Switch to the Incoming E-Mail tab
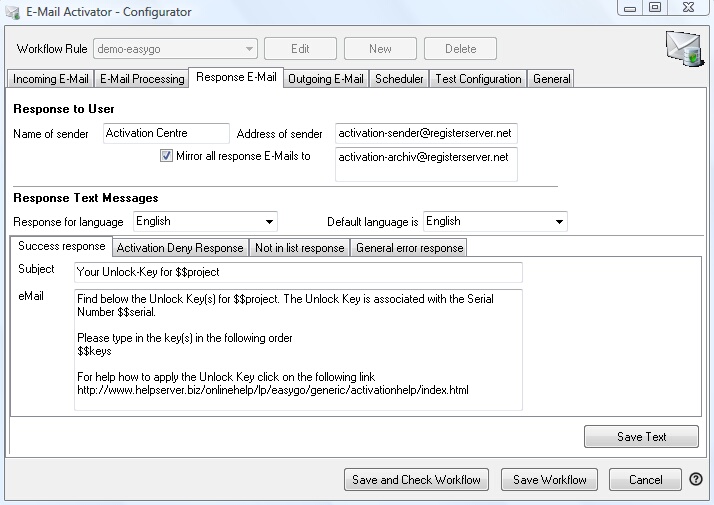 (51, 79)
